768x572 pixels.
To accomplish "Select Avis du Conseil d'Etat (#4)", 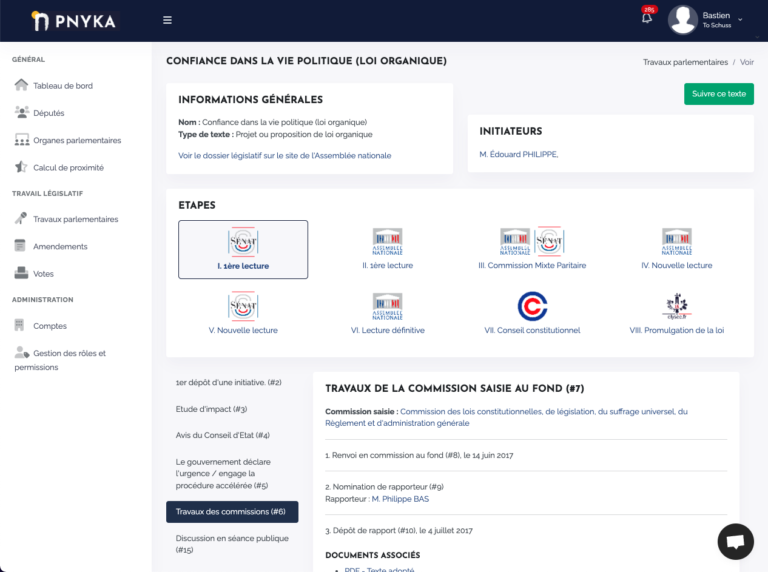I will click(222, 435).
